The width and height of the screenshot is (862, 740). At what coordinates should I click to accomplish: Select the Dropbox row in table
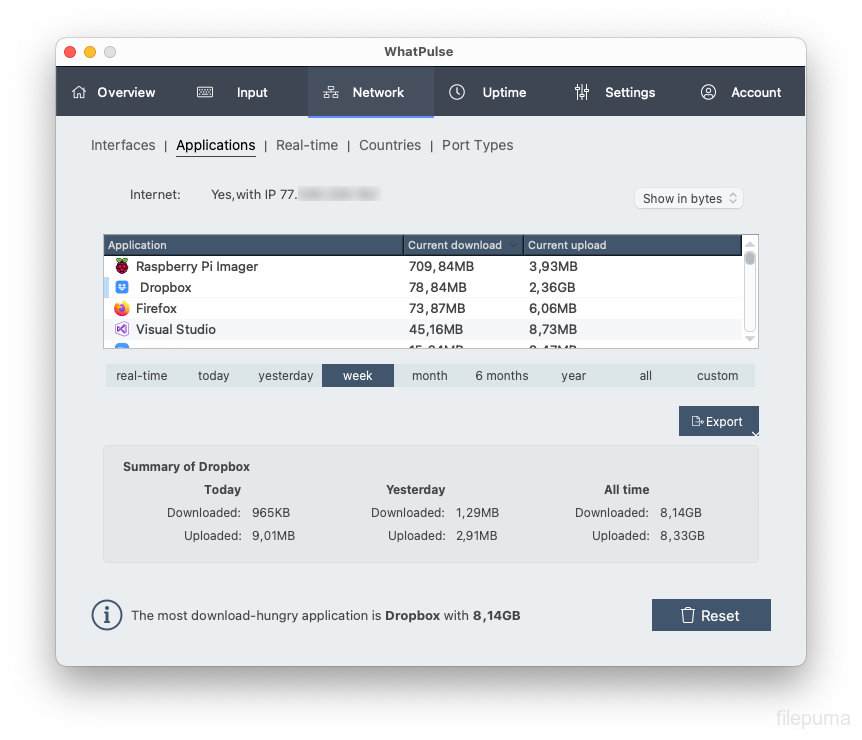click(x=300, y=288)
